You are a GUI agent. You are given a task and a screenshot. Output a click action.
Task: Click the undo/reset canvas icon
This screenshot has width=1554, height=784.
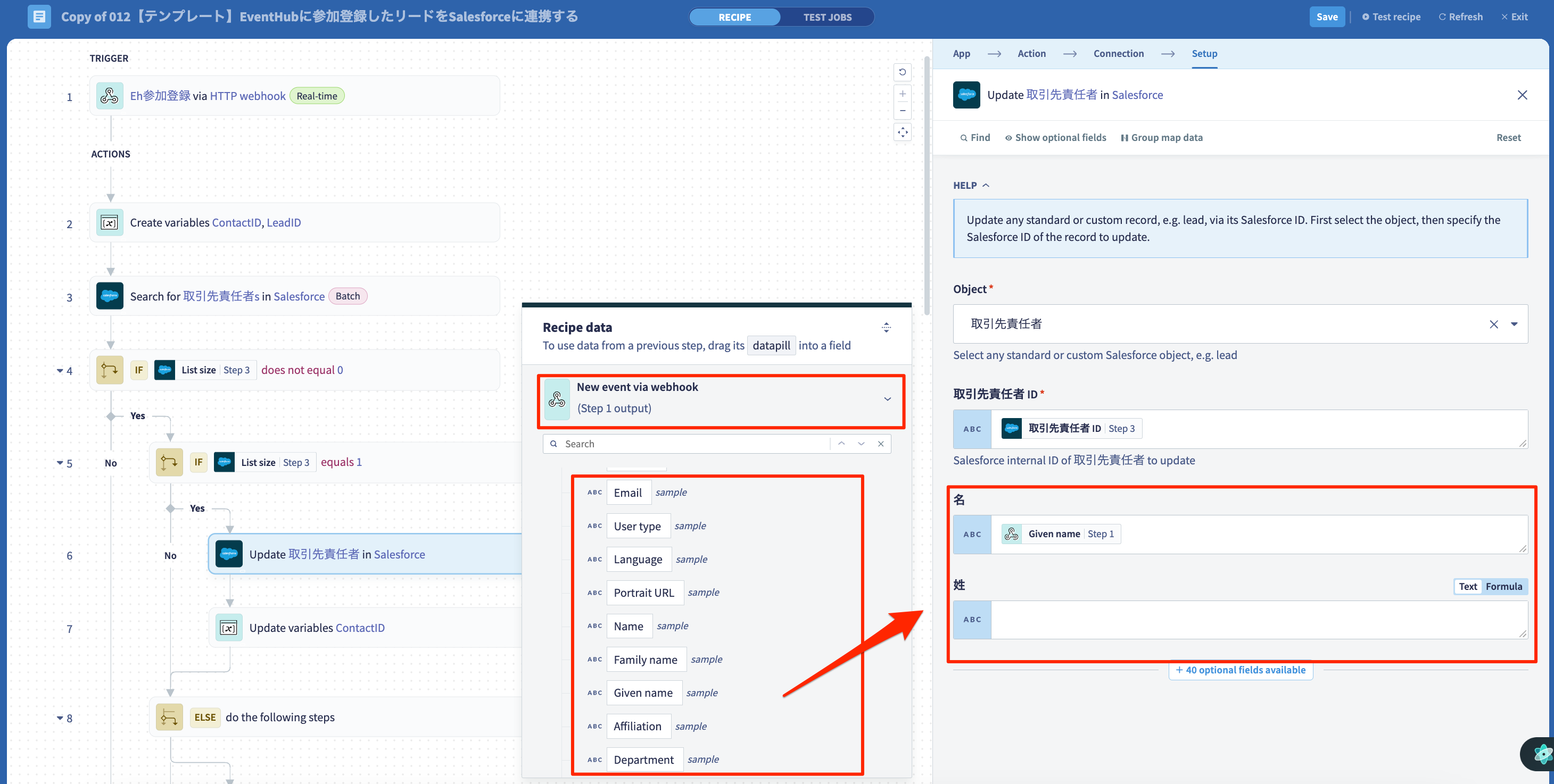click(902, 72)
